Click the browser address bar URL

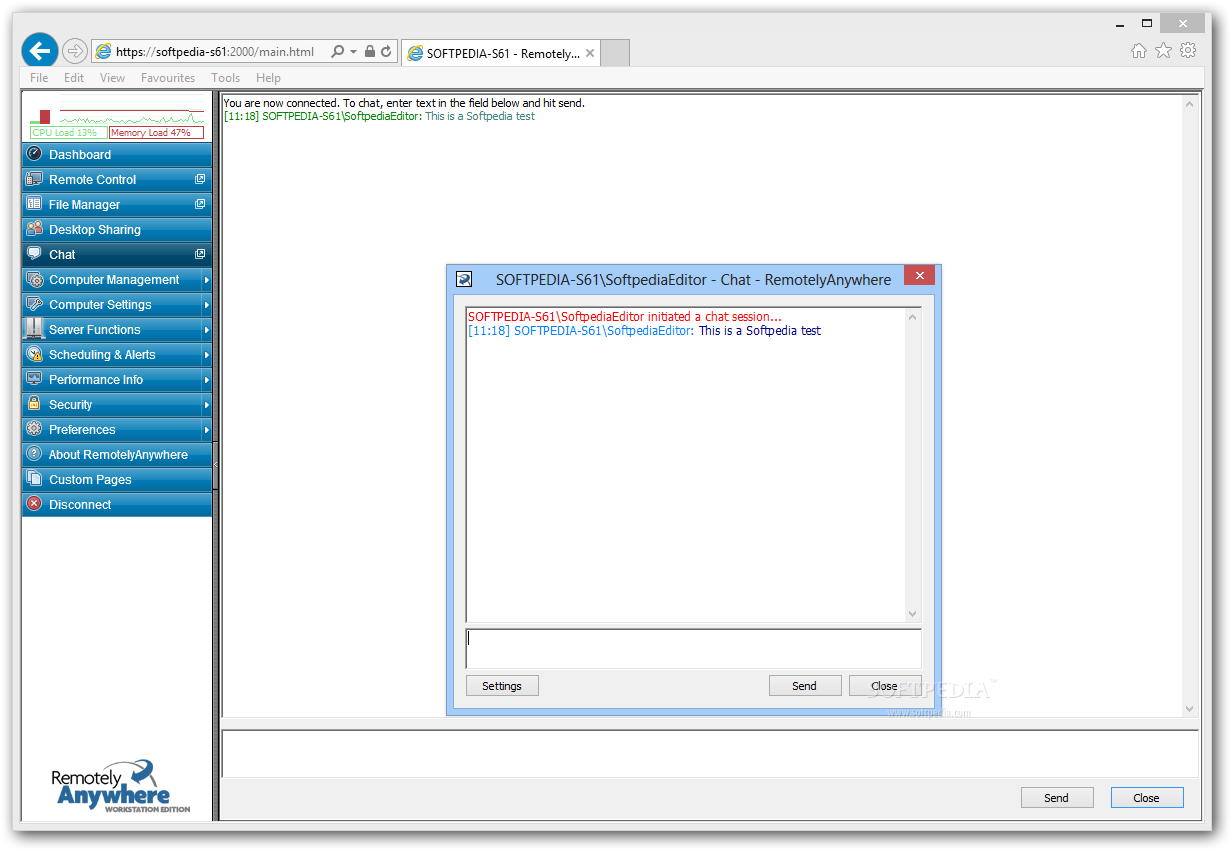[214, 51]
